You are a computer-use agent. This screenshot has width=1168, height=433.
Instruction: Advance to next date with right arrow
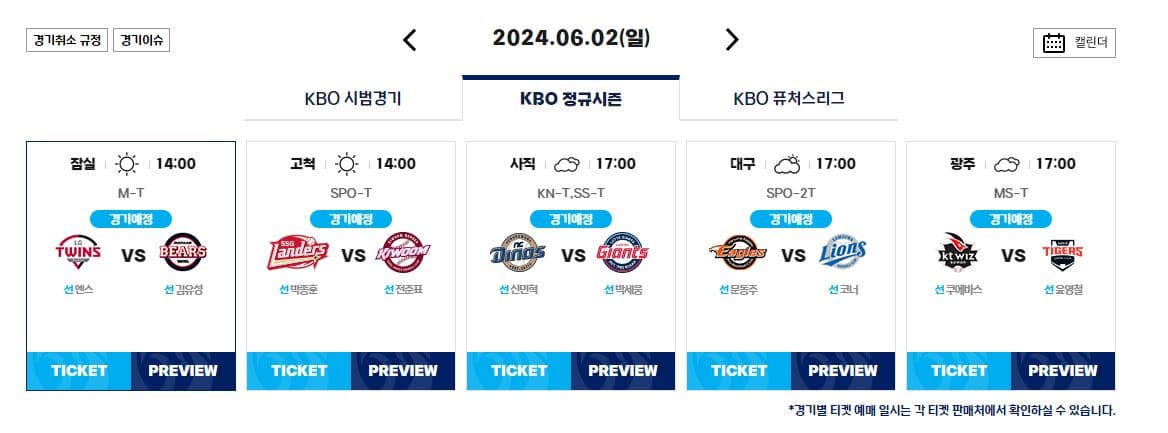732,40
